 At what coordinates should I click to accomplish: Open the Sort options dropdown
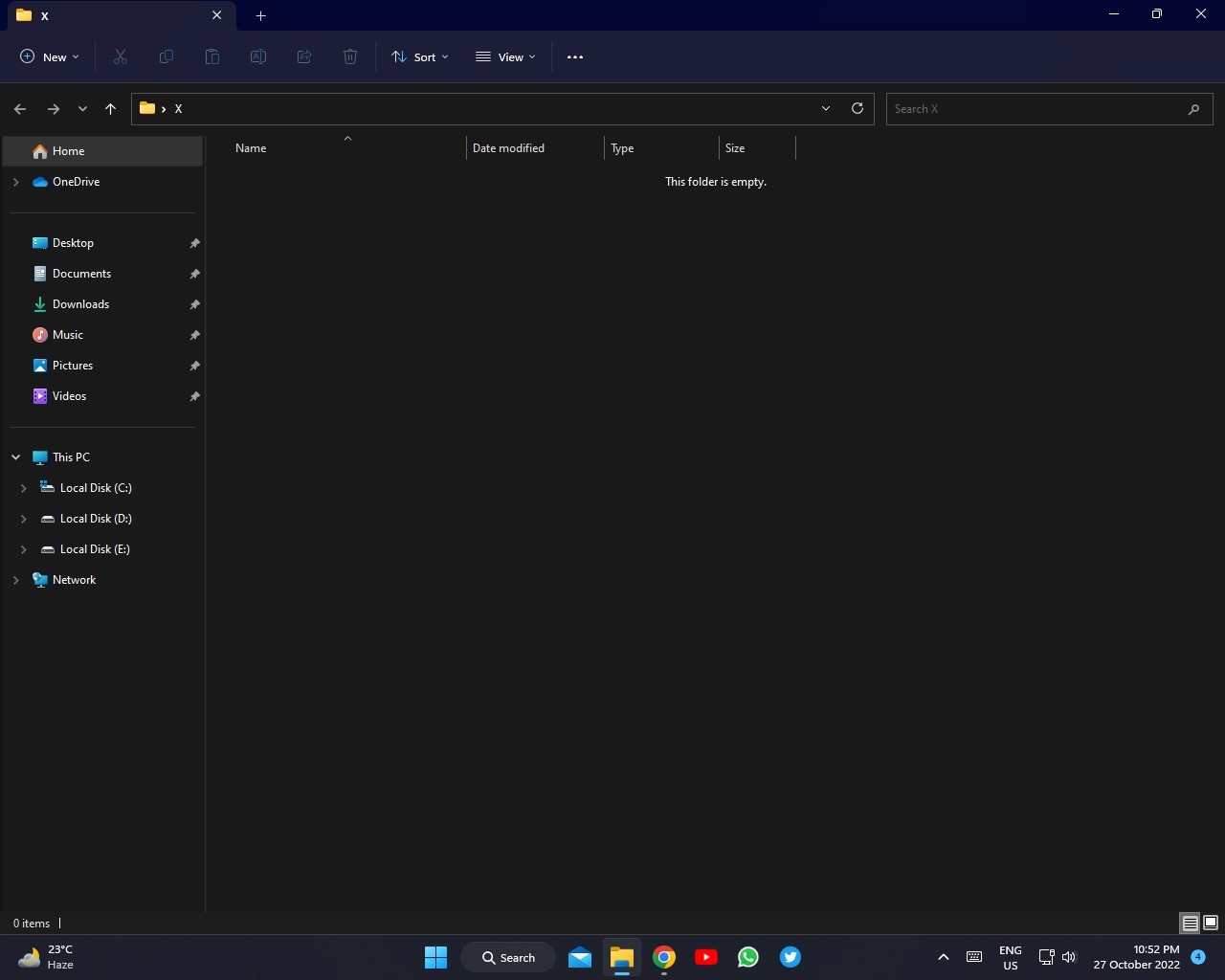coord(420,57)
